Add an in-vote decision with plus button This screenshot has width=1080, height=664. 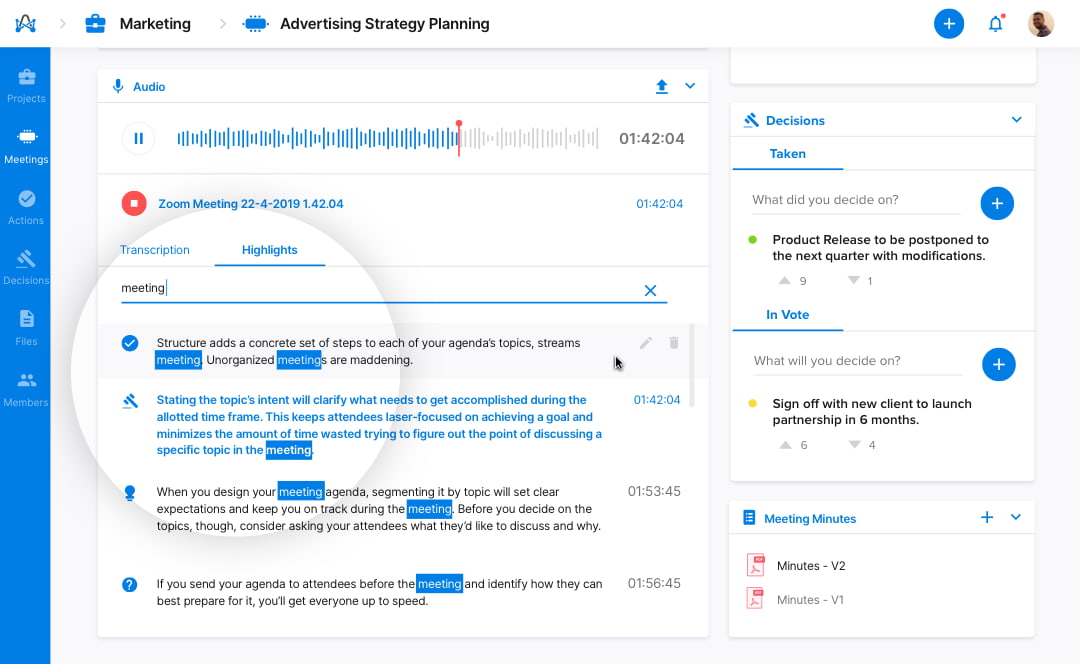click(x=999, y=364)
